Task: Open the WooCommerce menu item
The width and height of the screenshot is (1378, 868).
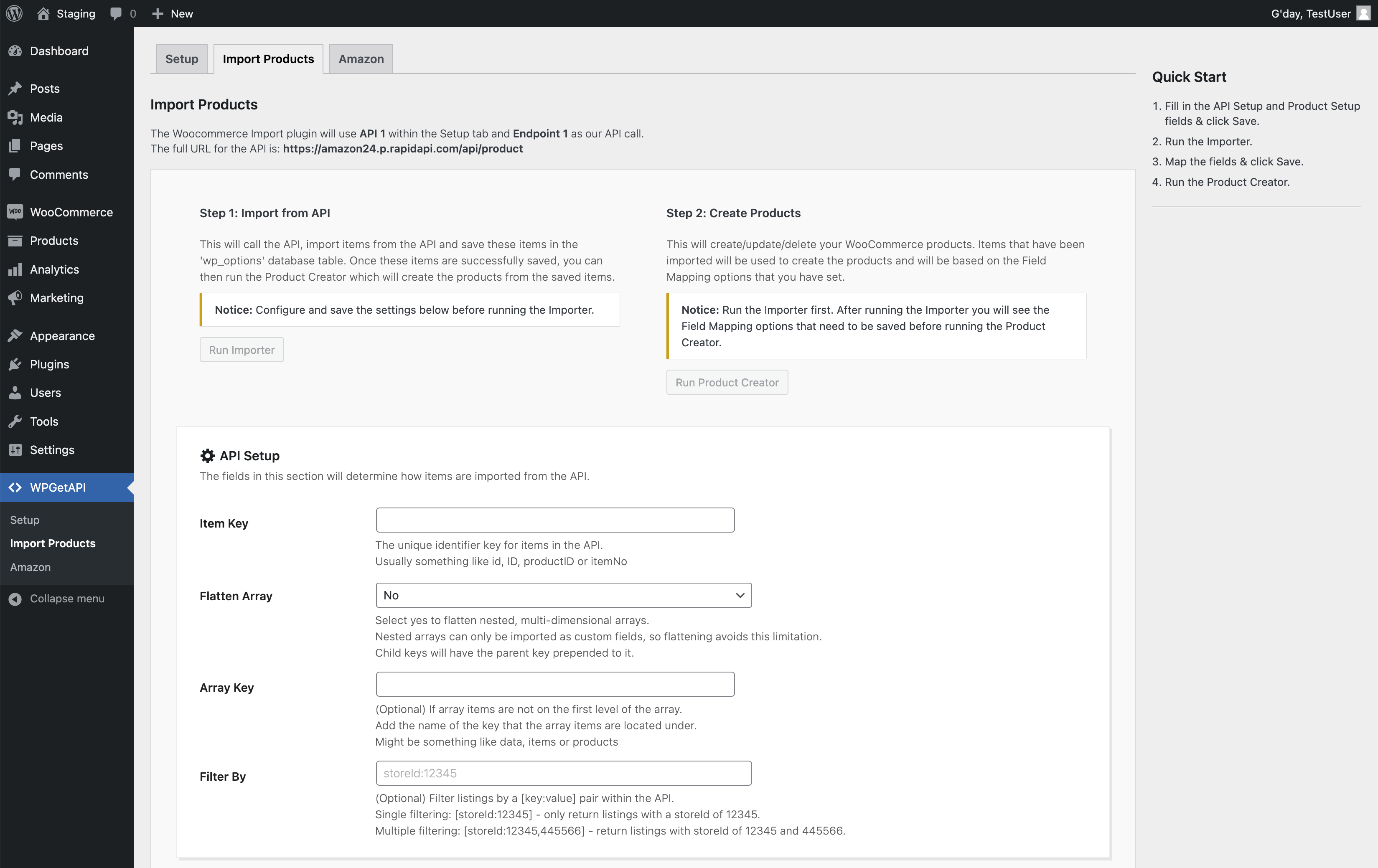Action: click(x=71, y=212)
